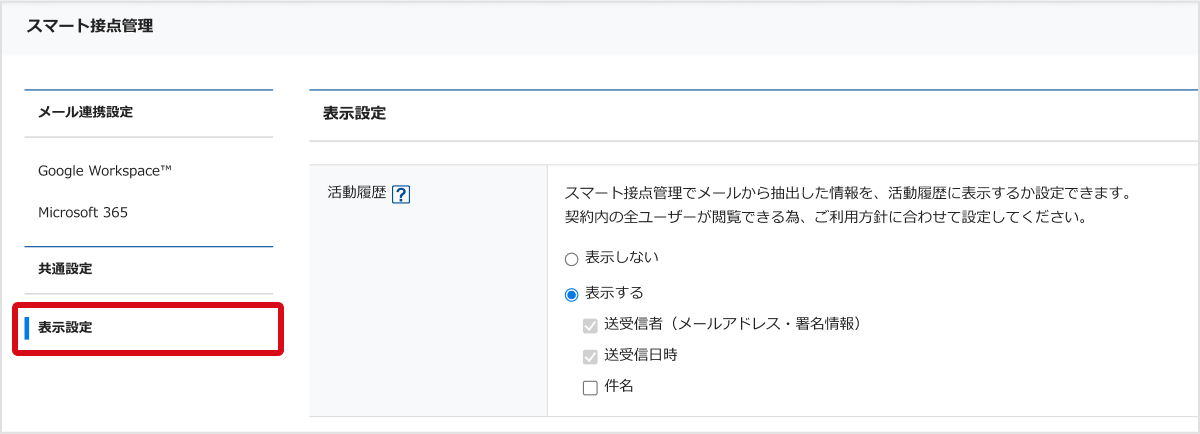Image resolution: width=1200 pixels, height=434 pixels.
Task: Click the 活動履歴 row label
Action: tap(357, 193)
